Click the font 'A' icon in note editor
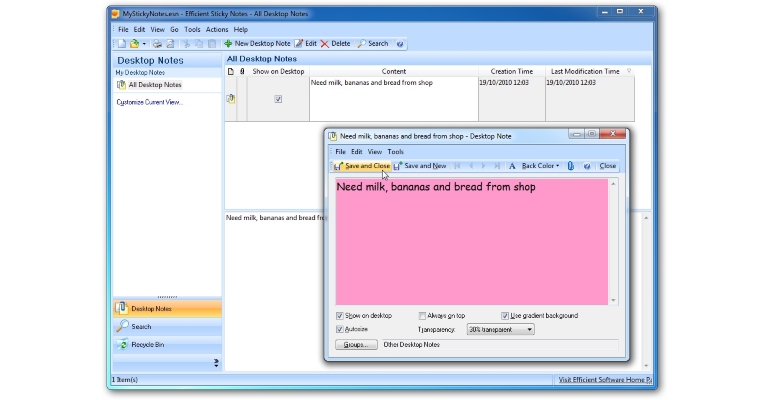 coord(512,166)
